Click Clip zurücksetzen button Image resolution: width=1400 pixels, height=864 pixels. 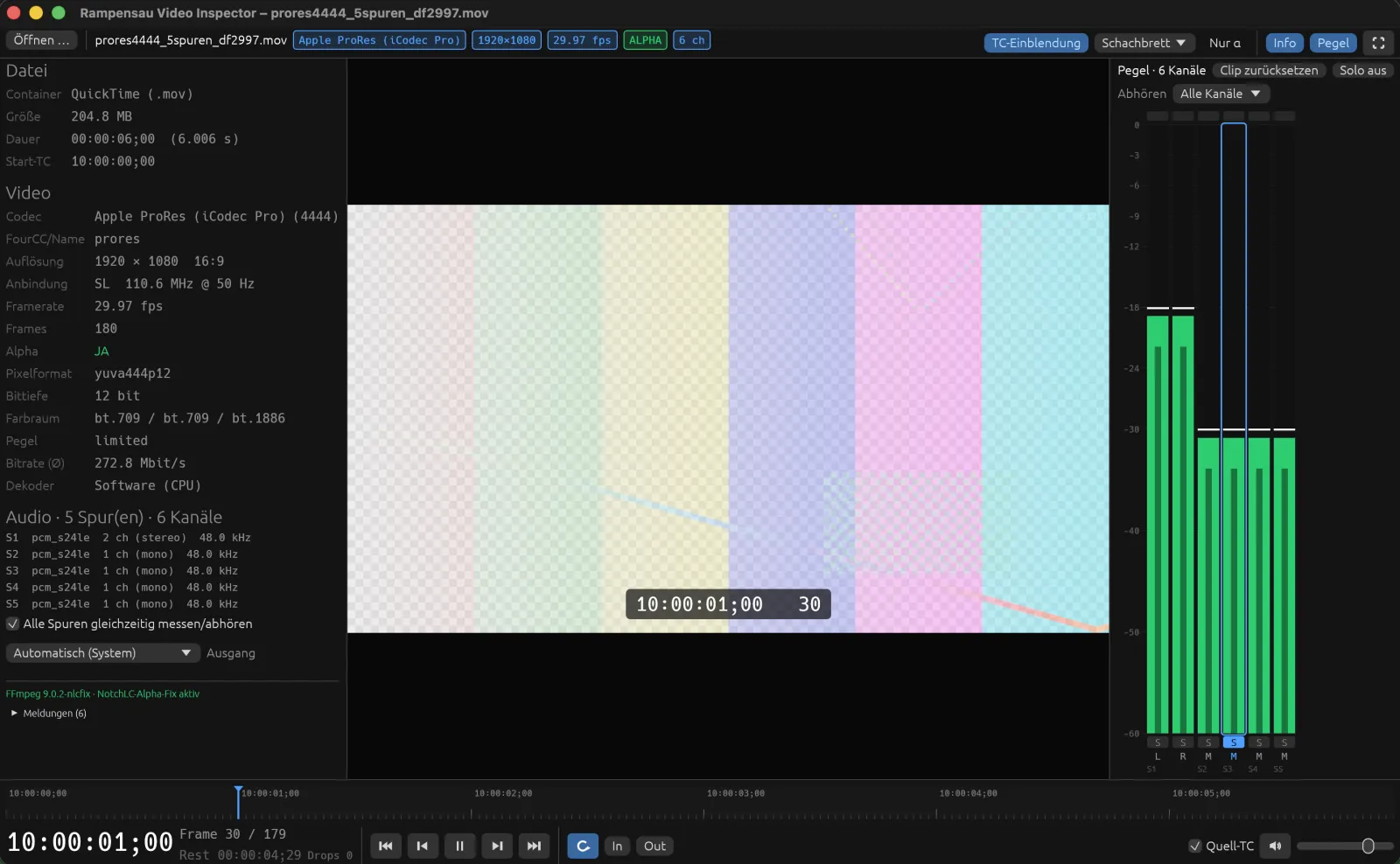point(1269,70)
